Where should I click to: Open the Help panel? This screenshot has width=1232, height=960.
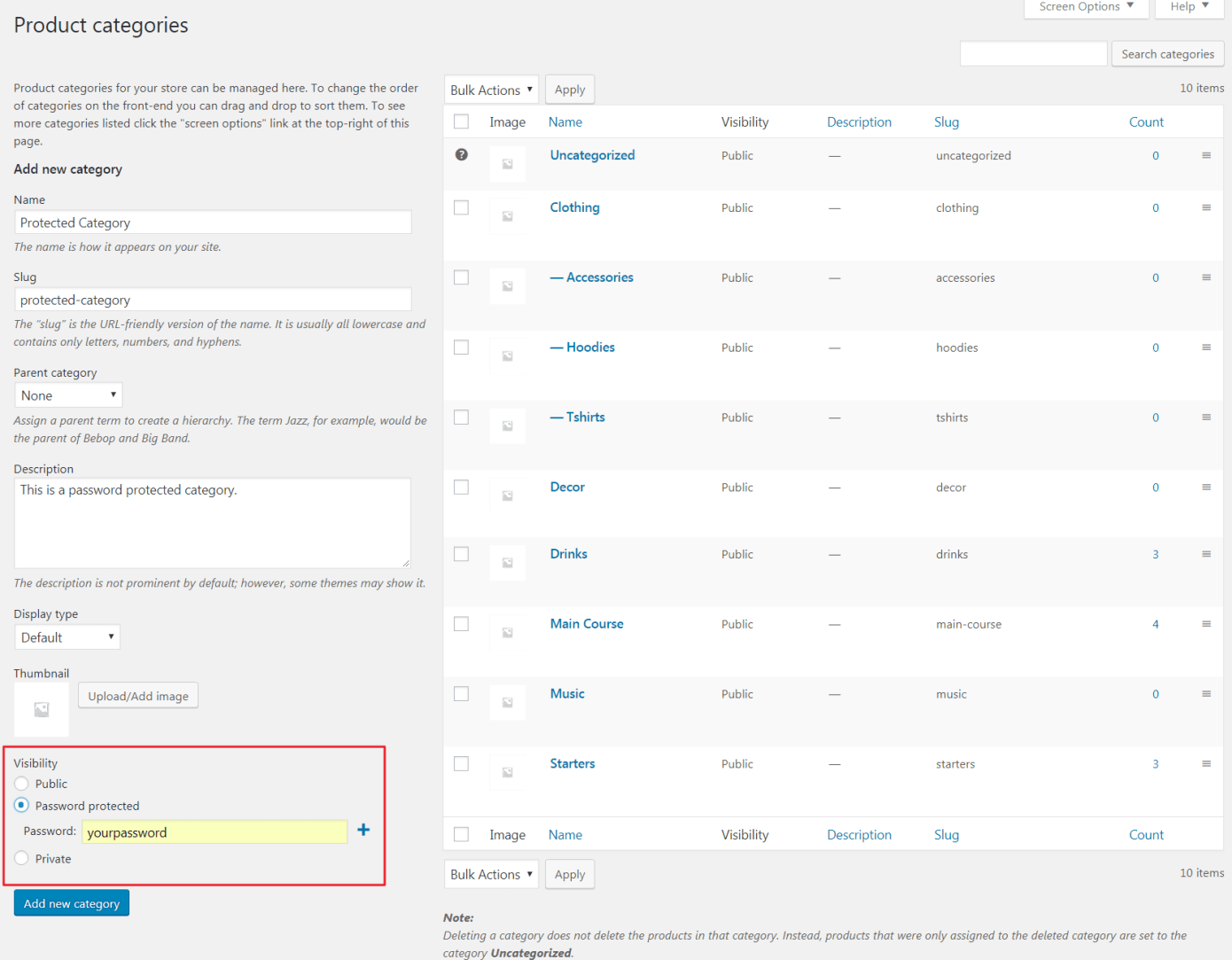click(x=1189, y=7)
